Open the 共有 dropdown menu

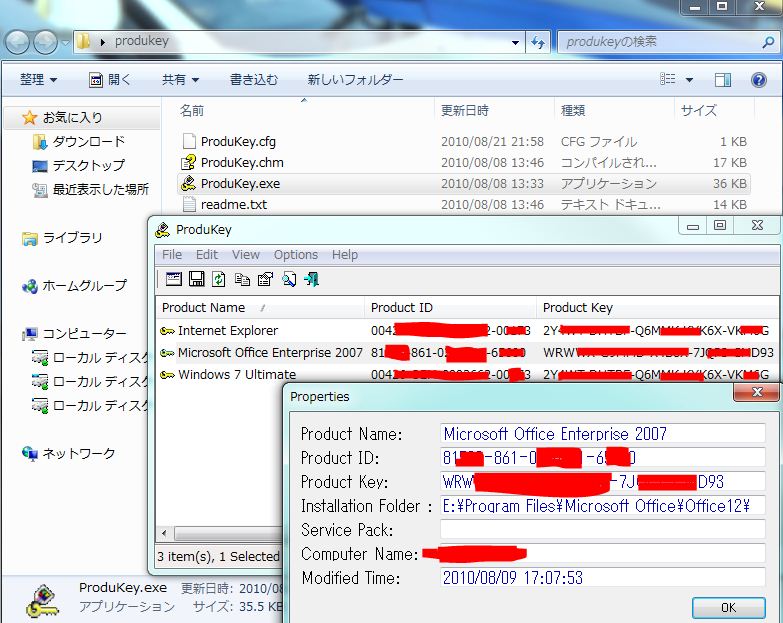[x=180, y=79]
